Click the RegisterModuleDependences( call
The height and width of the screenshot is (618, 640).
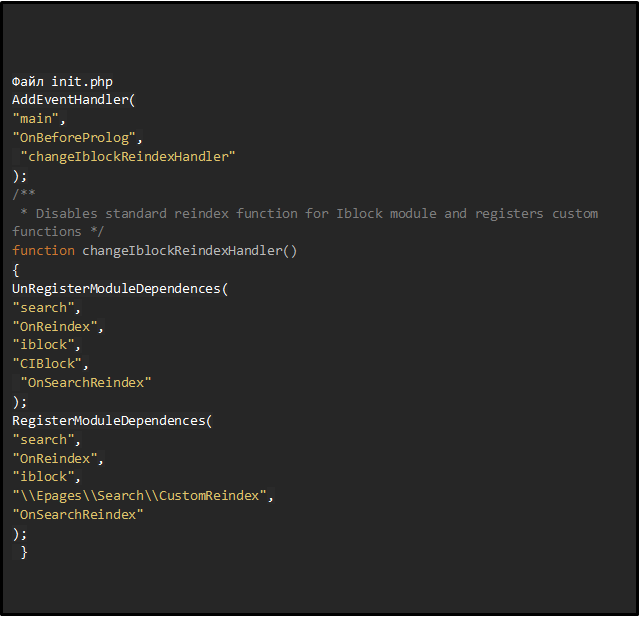pyautogui.click(x=112, y=421)
